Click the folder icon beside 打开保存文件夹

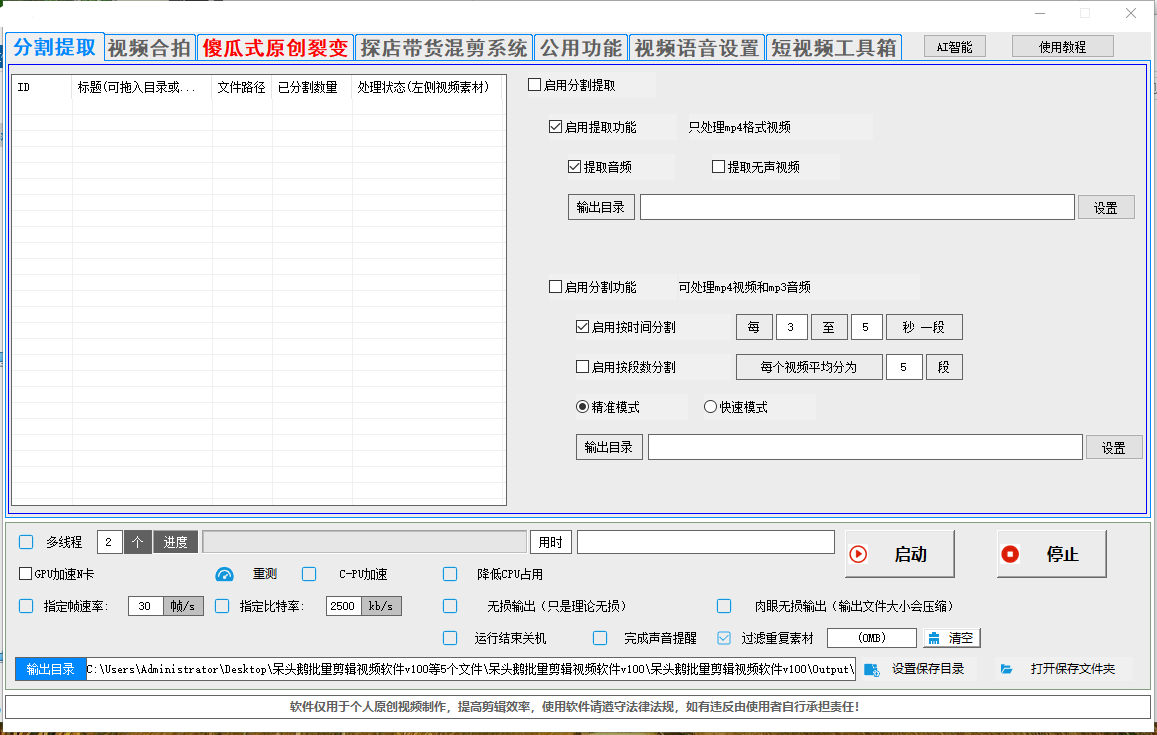click(1006, 668)
